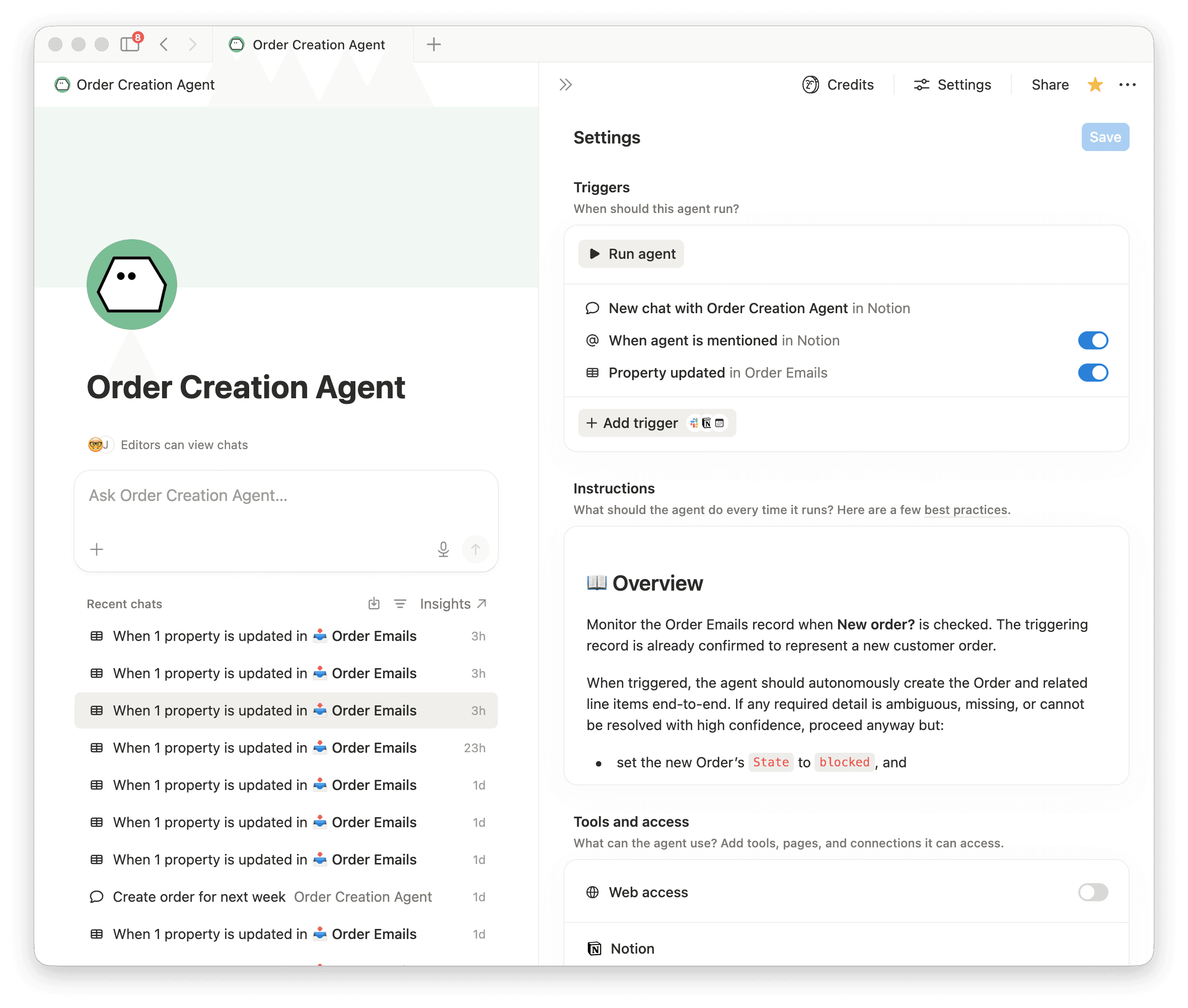
Task: Collapse settings panel with double chevron
Action: (x=565, y=85)
